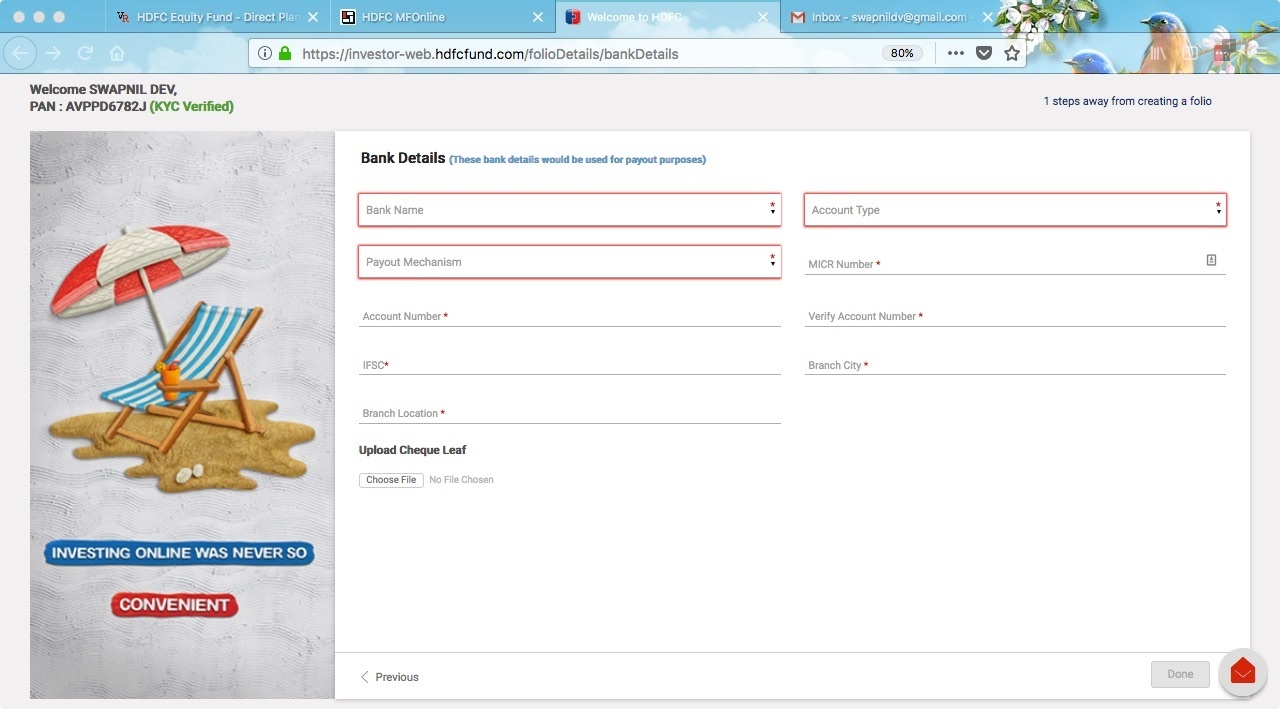The height and width of the screenshot is (709, 1280).
Task: Switch to the Gmail Inbox tab
Action: pyautogui.click(x=892, y=17)
